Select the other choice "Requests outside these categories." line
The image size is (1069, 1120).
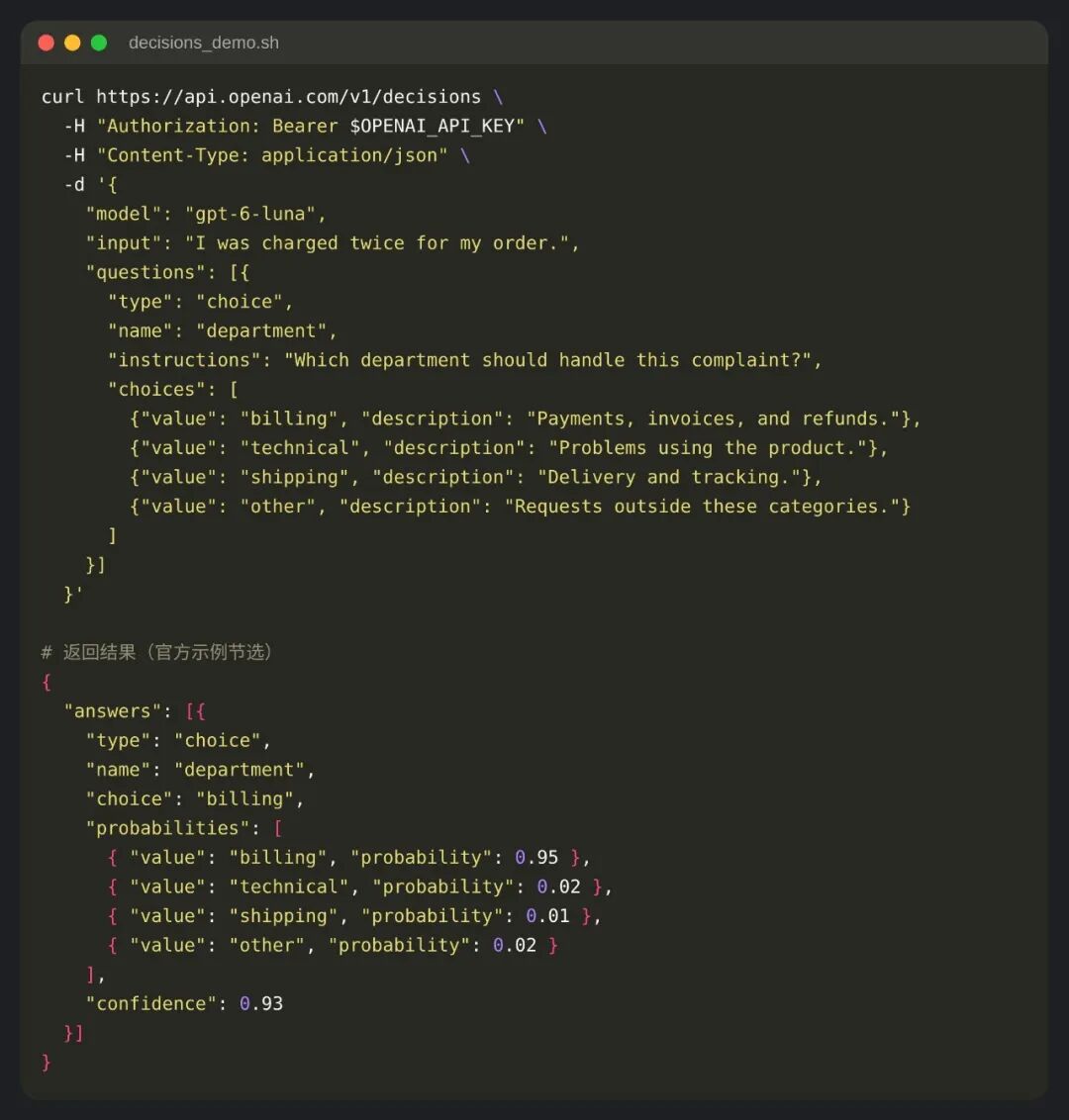click(x=521, y=507)
